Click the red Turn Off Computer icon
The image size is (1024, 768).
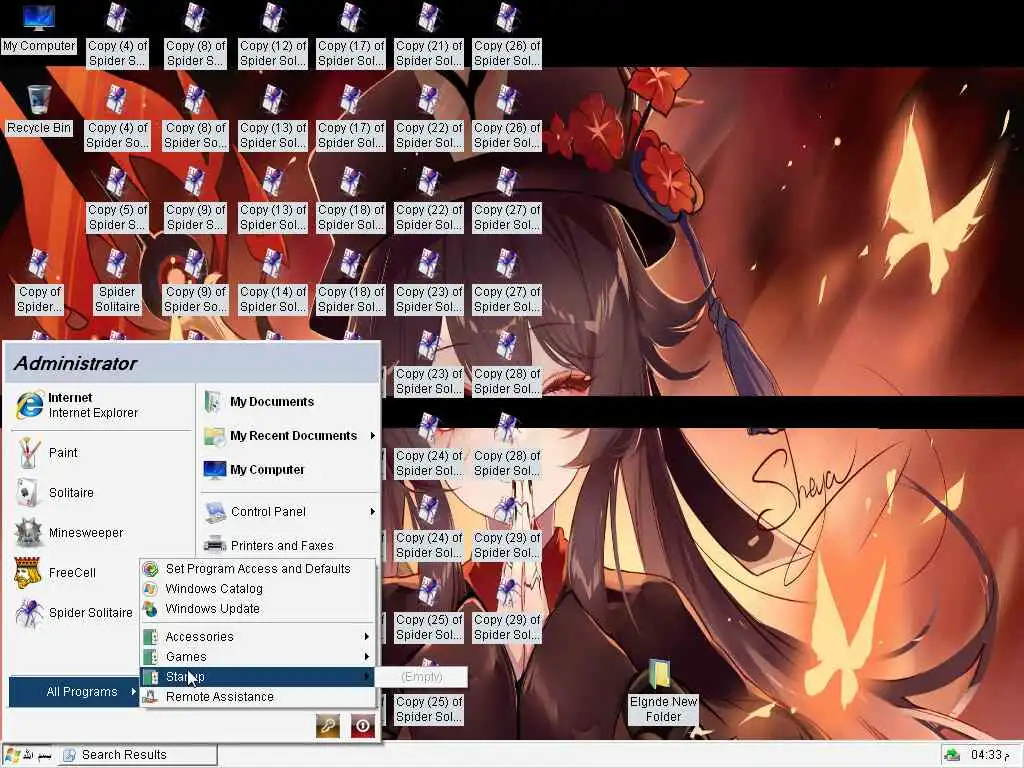coord(362,725)
